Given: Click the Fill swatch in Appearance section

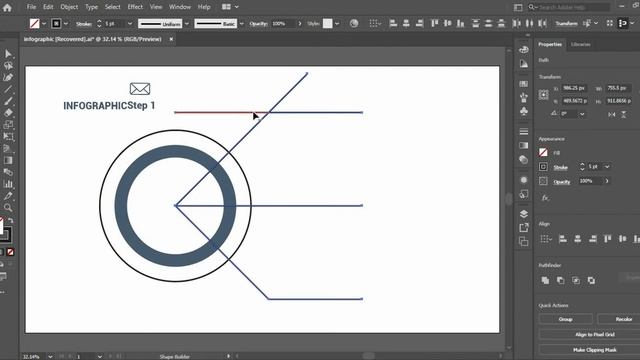Looking at the screenshot, I should pyautogui.click(x=543, y=152).
